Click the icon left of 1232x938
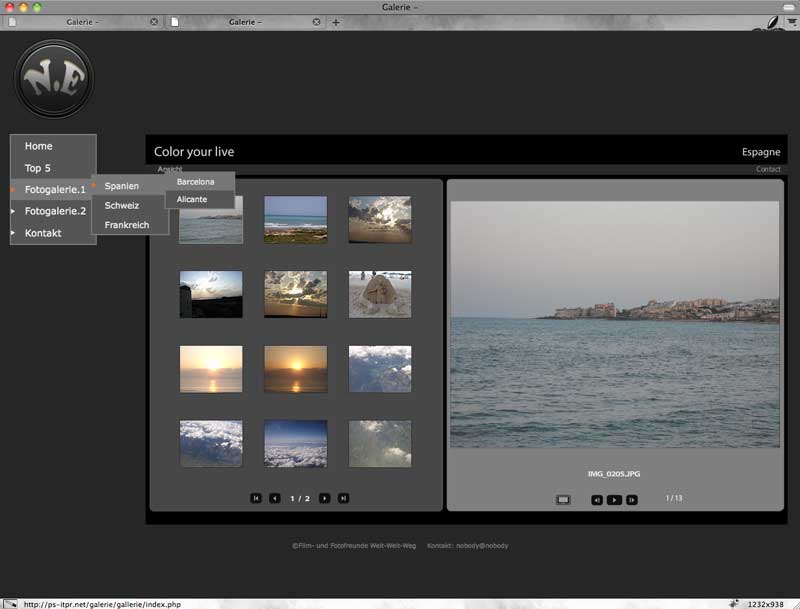The width and height of the screenshot is (800, 609). point(734,604)
